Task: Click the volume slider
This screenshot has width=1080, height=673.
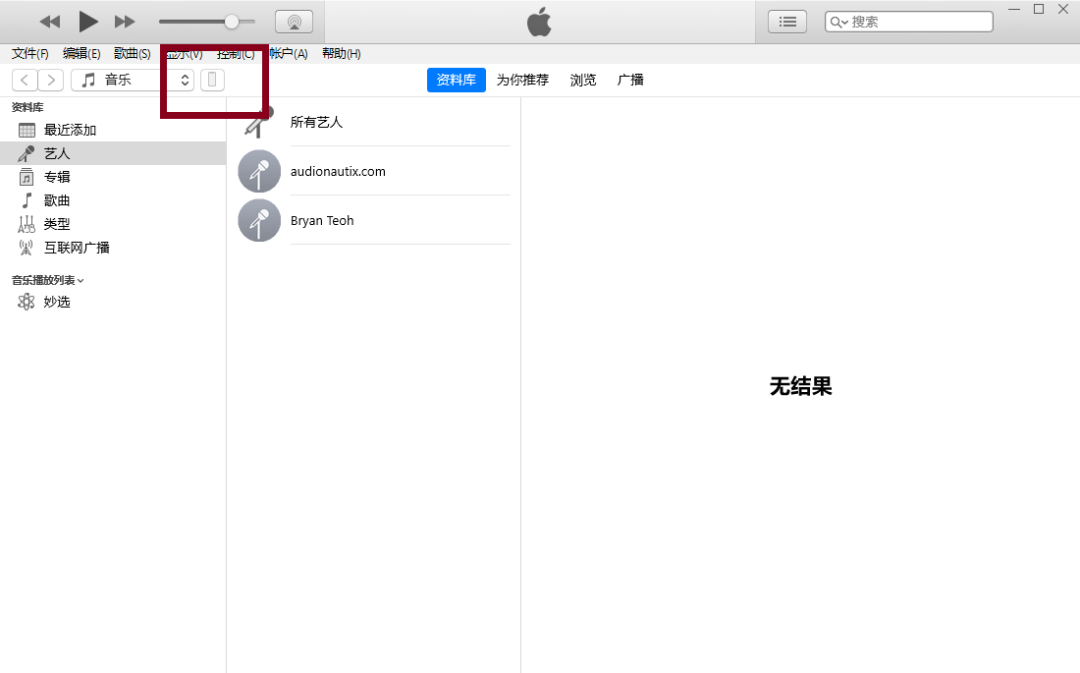Action: click(233, 20)
